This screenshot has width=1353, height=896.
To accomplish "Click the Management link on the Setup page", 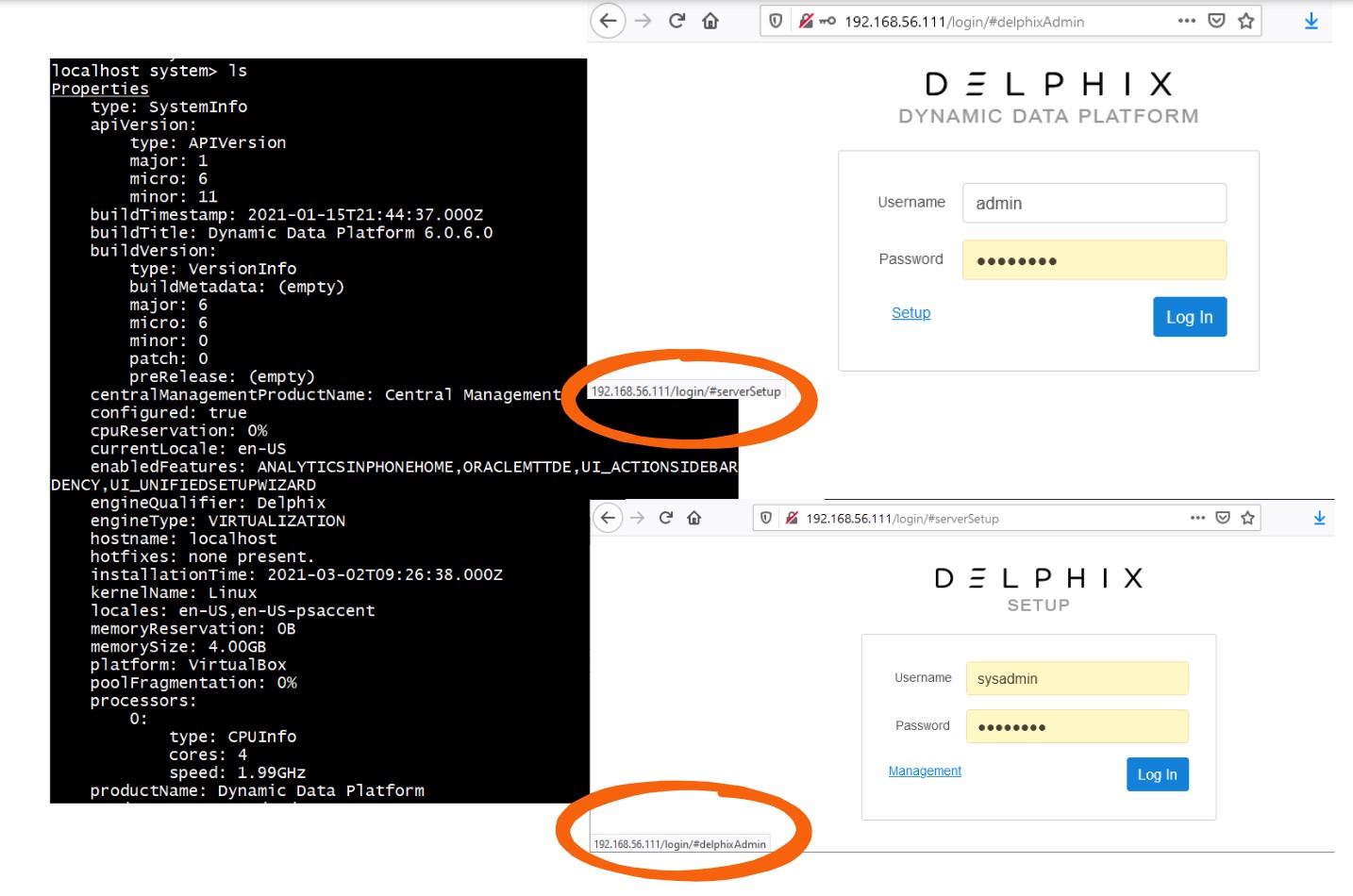I will tap(925, 772).
